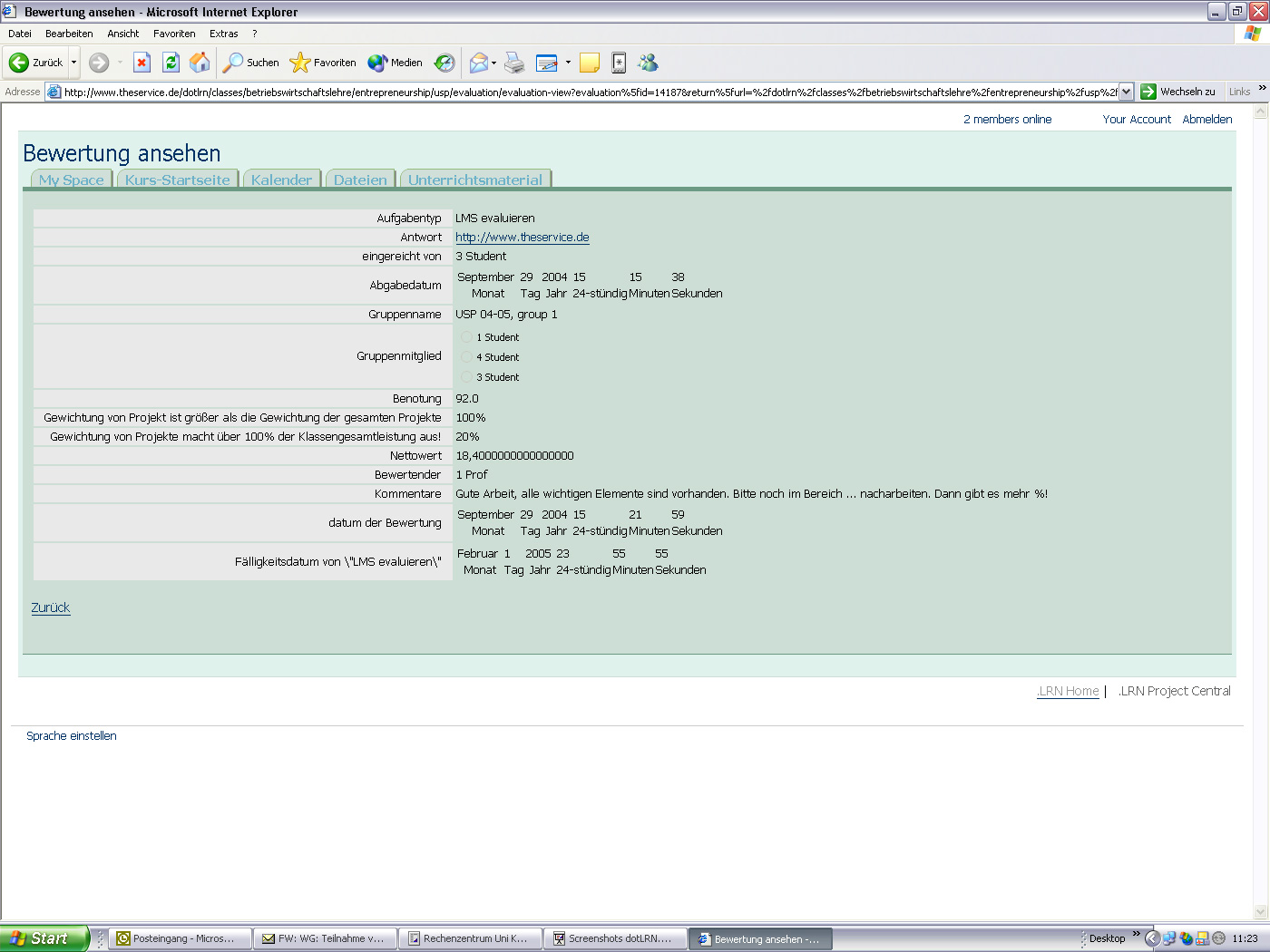Follow the http://www.theservice.de link
Screen dimensions: 1270x952
(522, 237)
